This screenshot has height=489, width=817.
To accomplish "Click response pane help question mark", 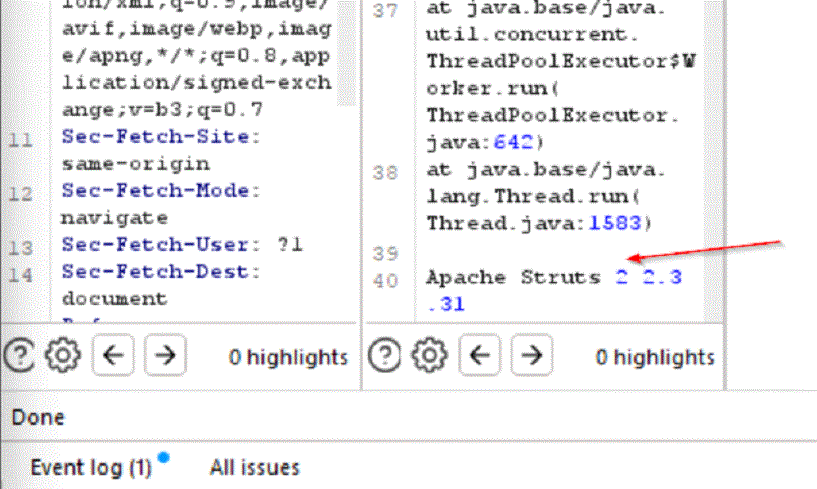I will tap(385, 355).
